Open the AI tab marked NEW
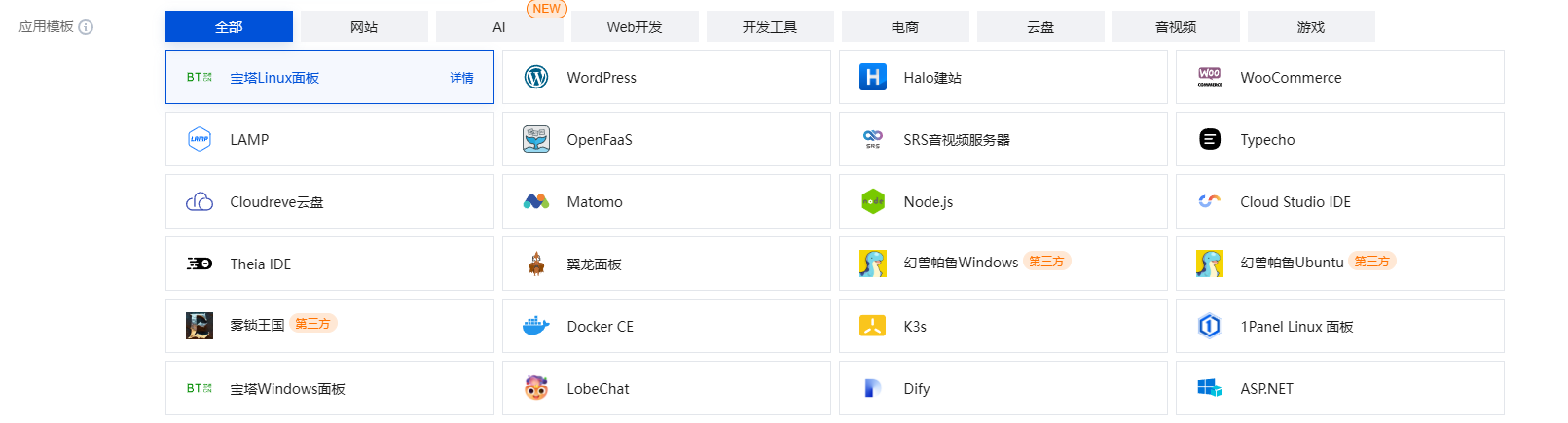Image resolution: width=1568 pixels, height=423 pixels. (499, 26)
